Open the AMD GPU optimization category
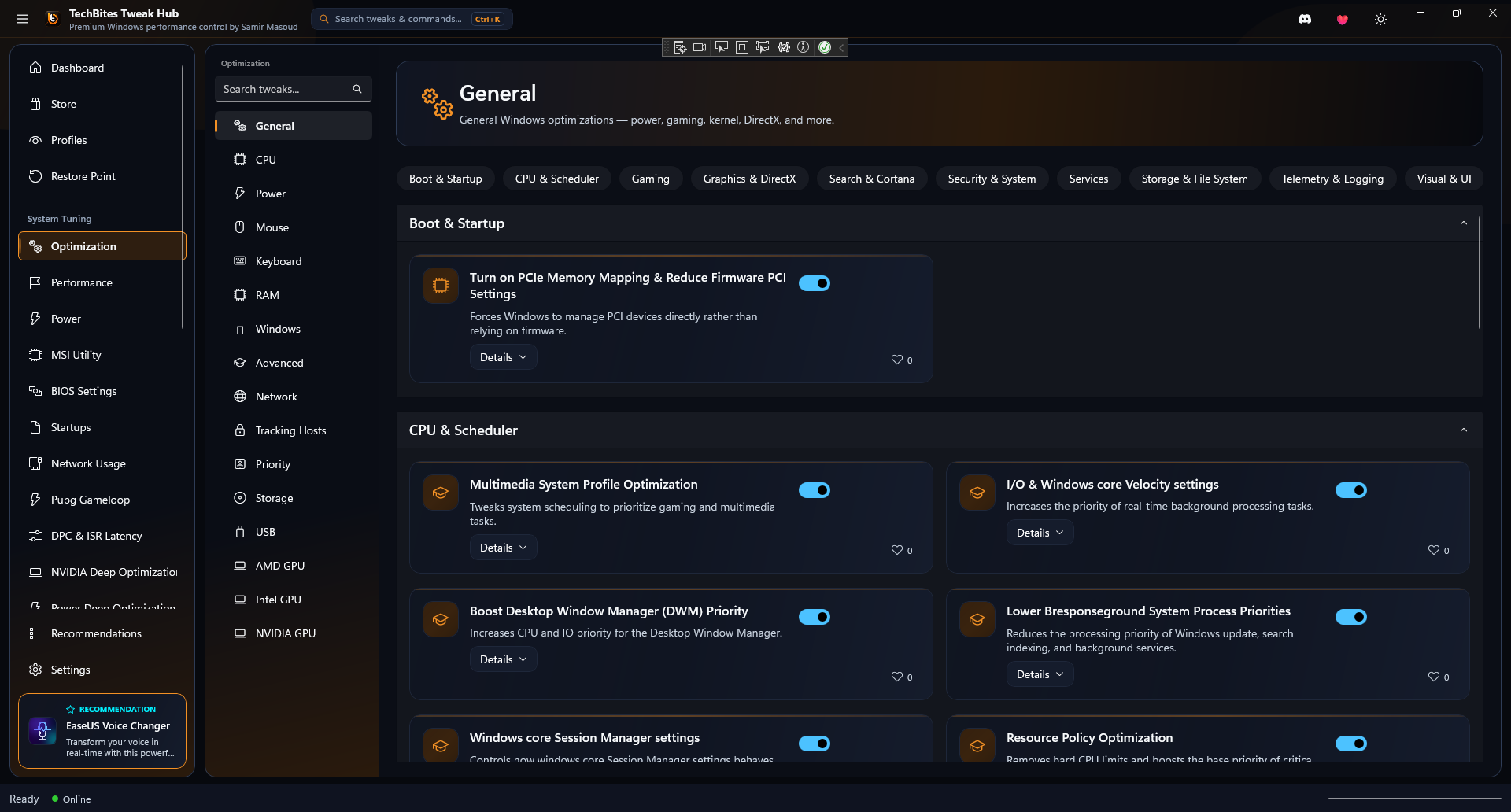 [294, 566]
